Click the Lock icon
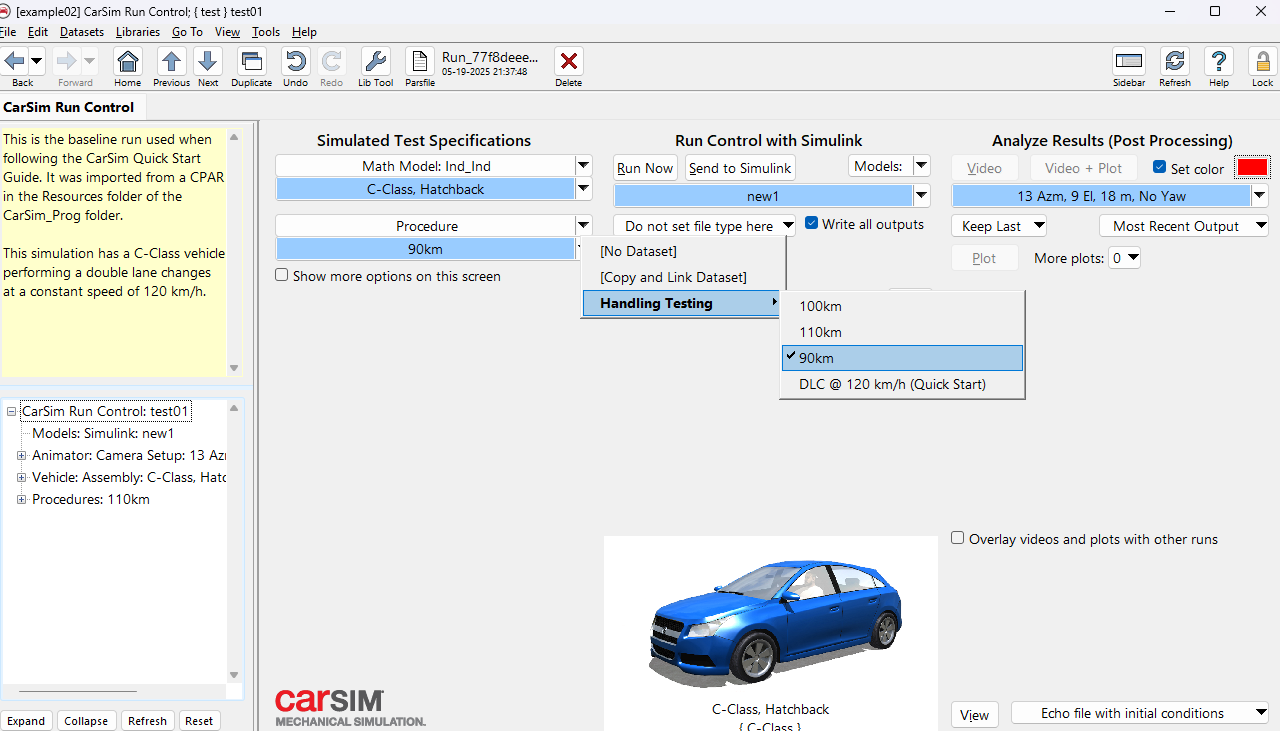1280x731 pixels. point(1262,60)
